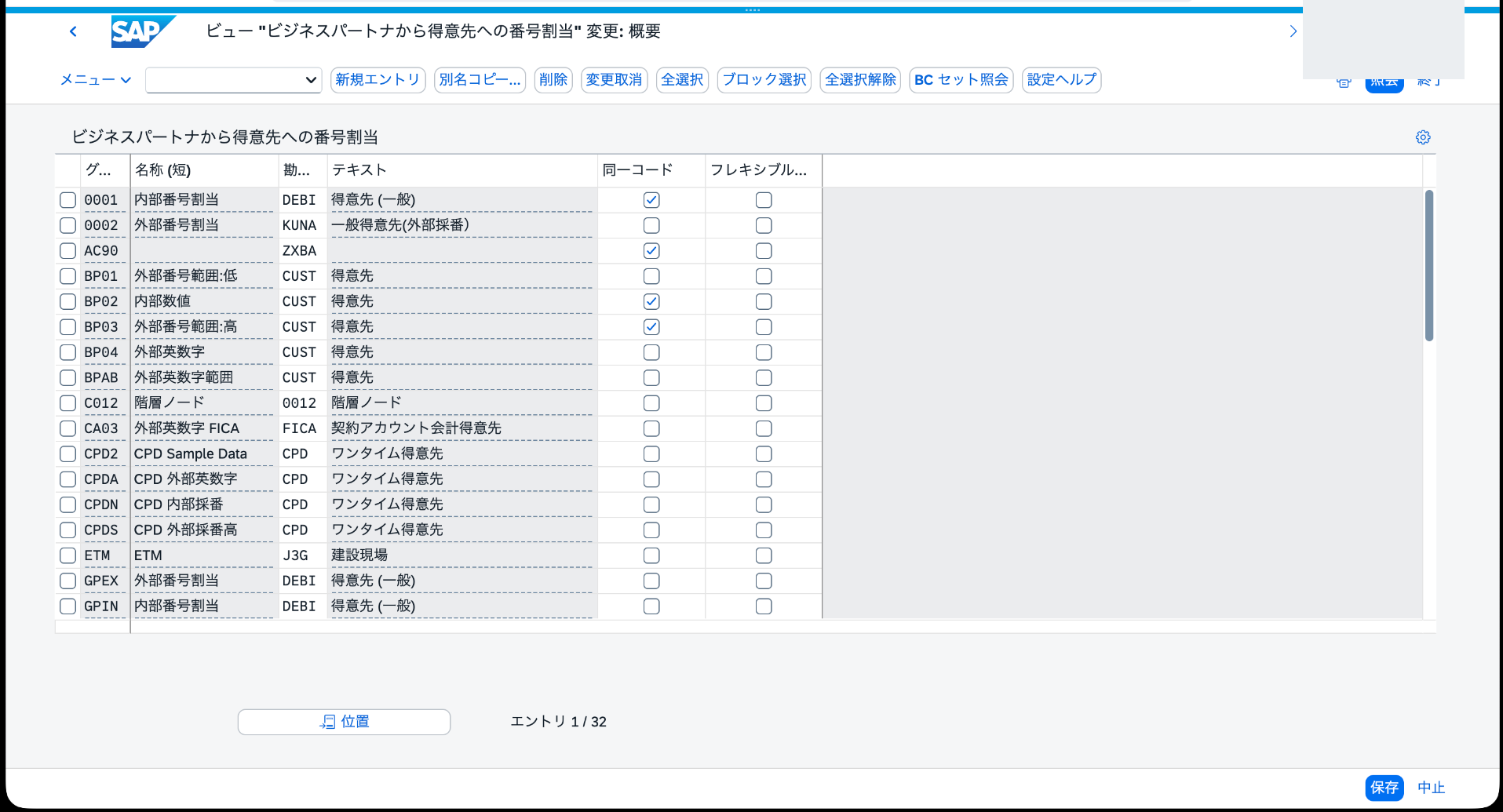Open BC セット照会
The height and width of the screenshot is (812, 1503).
(x=961, y=79)
